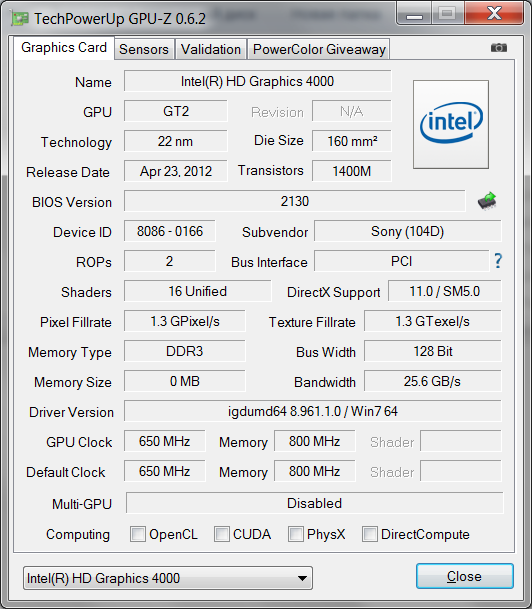The image size is (532, 609).
Task: Click the Bus Width value 128 Bit
Action: 433,351
